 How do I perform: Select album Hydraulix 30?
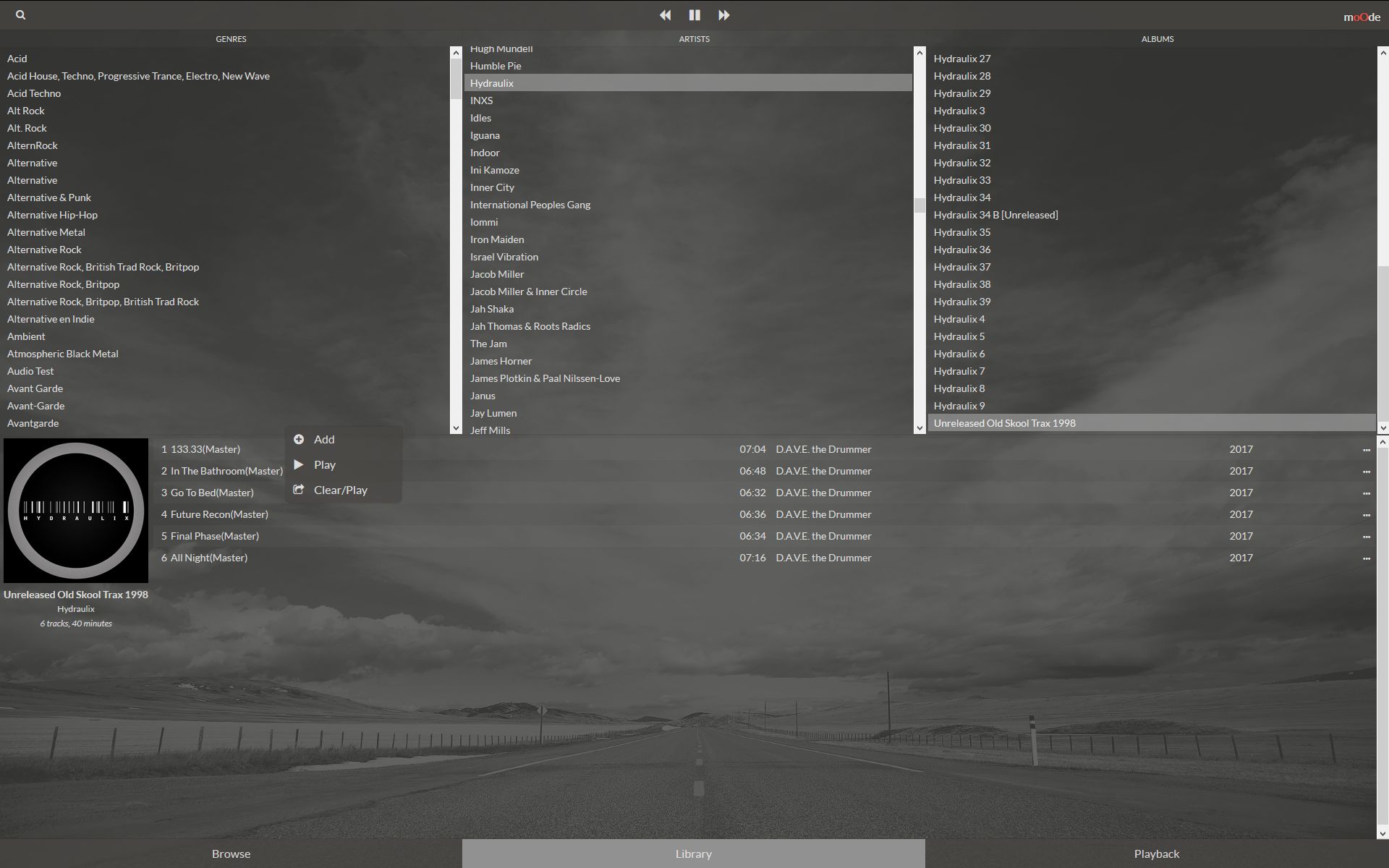point(962,128)
